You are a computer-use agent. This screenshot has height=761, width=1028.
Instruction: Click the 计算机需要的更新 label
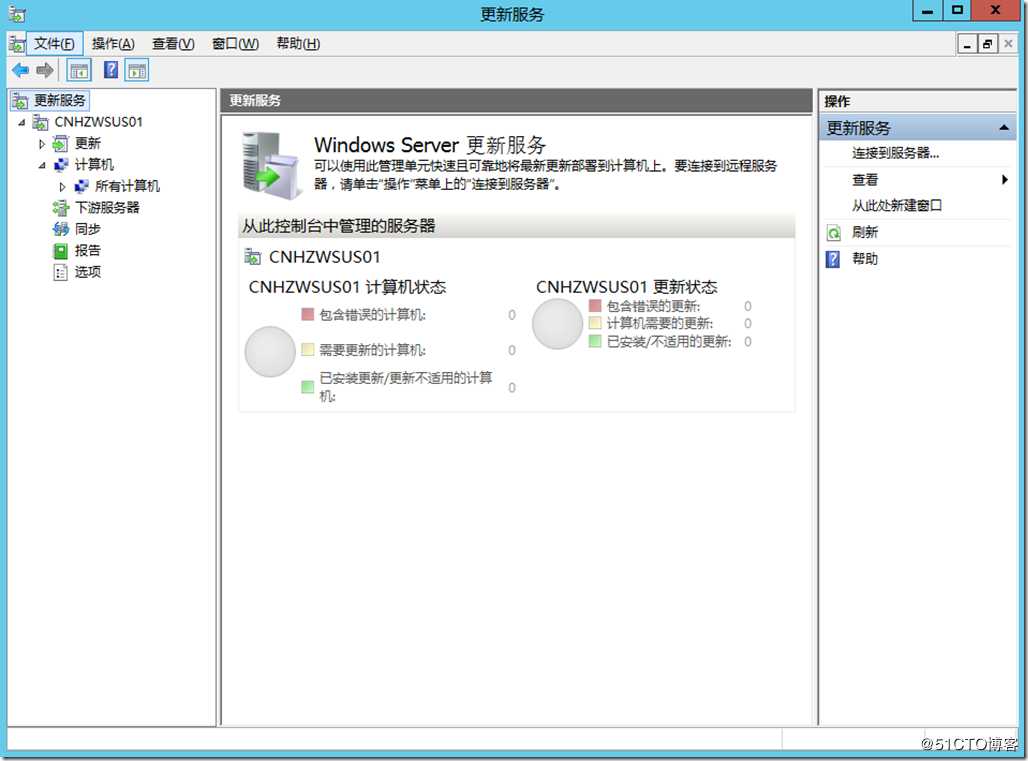coord(660,323)
